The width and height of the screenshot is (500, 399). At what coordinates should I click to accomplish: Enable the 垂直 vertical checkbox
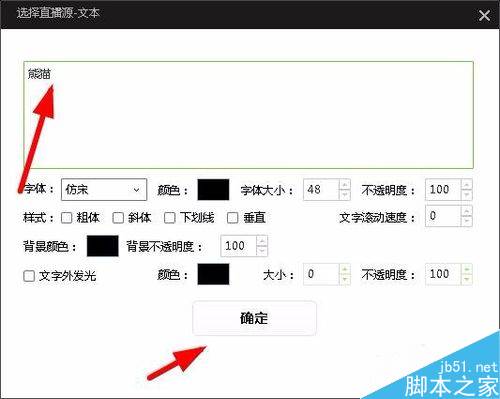[x=233, y=218]
